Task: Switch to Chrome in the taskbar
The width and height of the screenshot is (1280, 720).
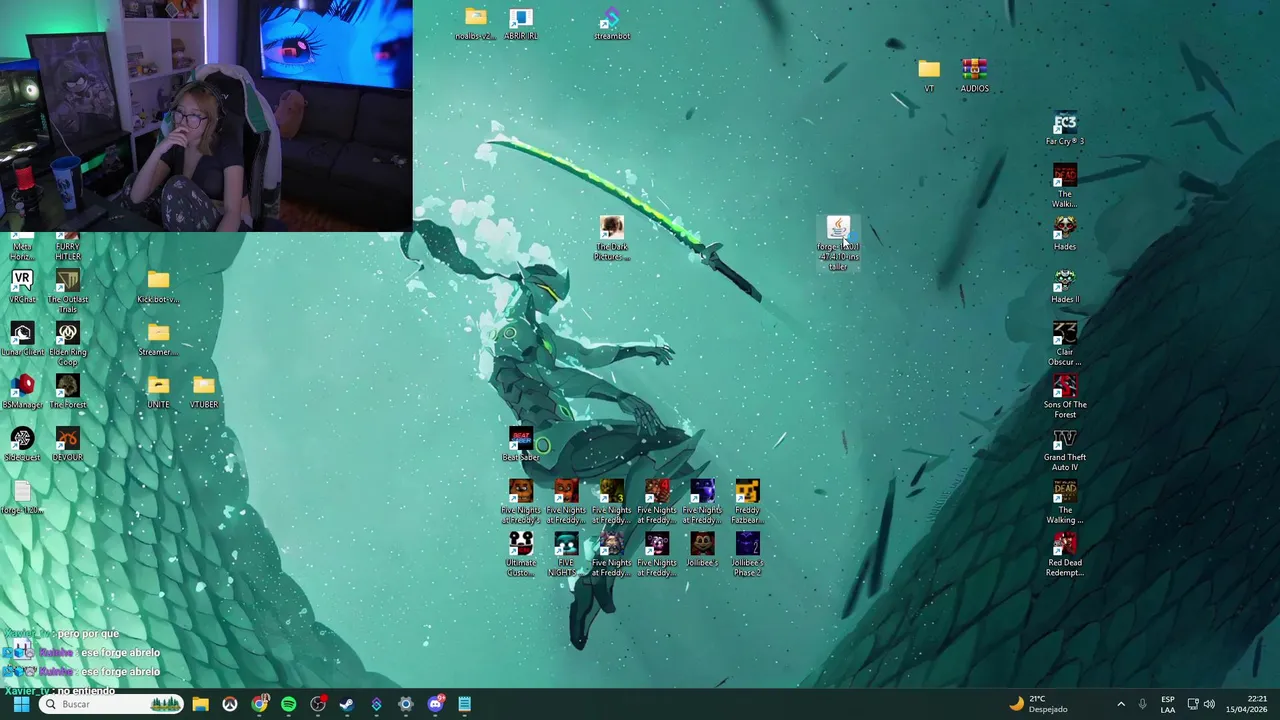Action: 259,704
